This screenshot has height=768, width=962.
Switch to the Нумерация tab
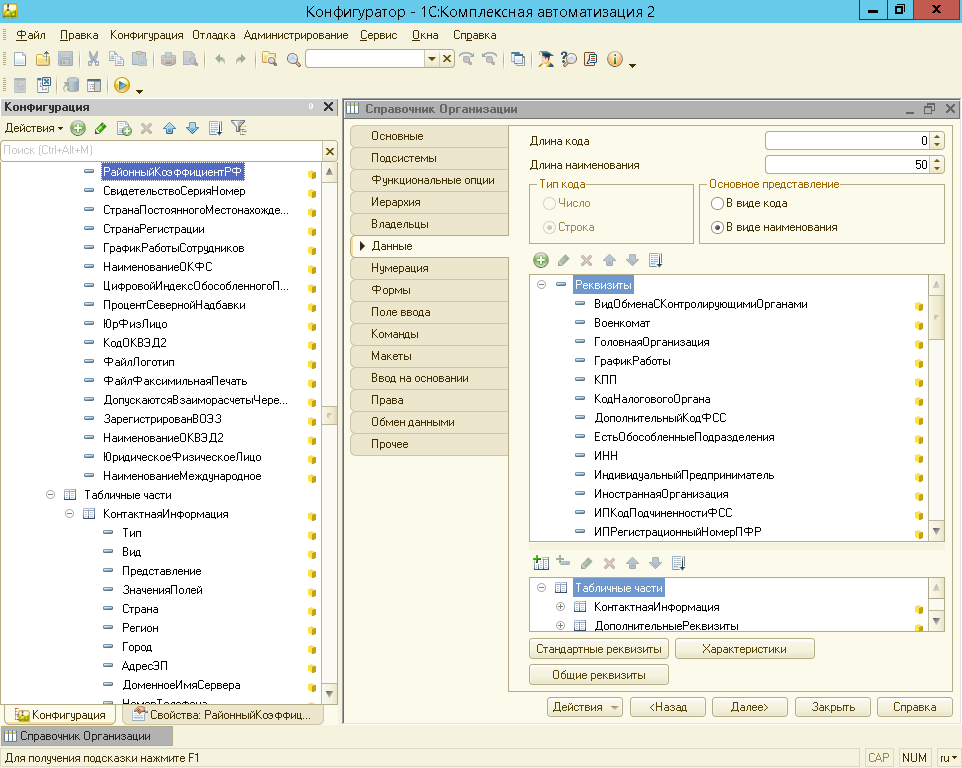pyautogui.click(x=429, y=268)
